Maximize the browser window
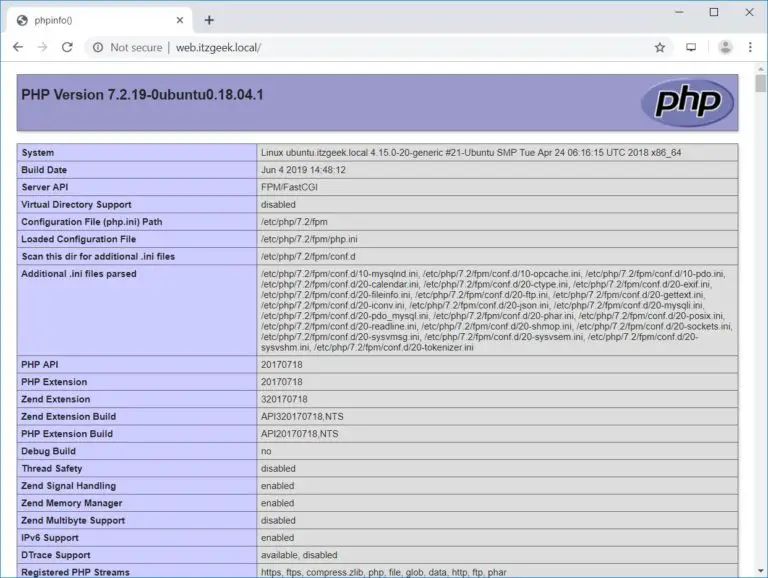Image resolution: width=768 pixels, height=578 pixels. tap(714, 12)
